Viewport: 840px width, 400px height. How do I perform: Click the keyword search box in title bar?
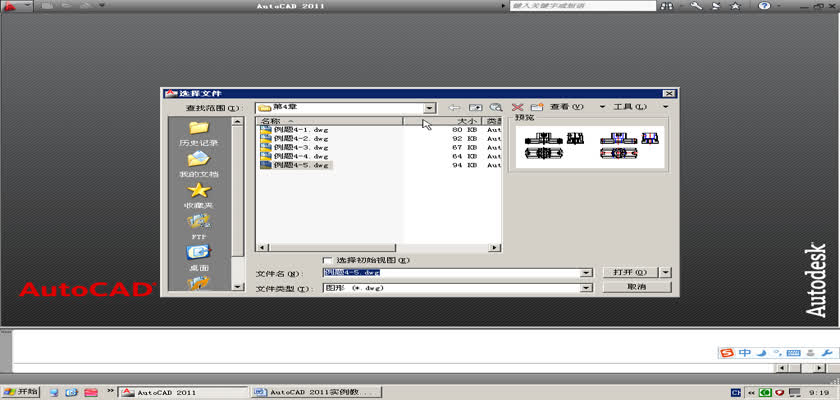click(x=583, y=6)
